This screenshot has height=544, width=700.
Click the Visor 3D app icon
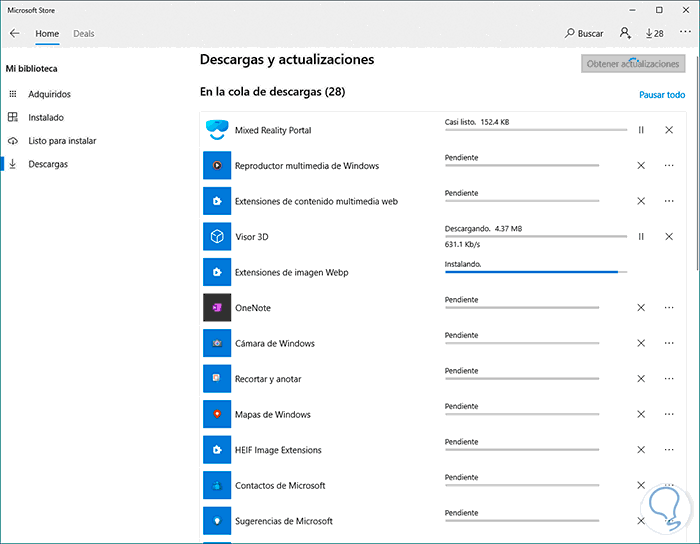click(x=217, y=237)
